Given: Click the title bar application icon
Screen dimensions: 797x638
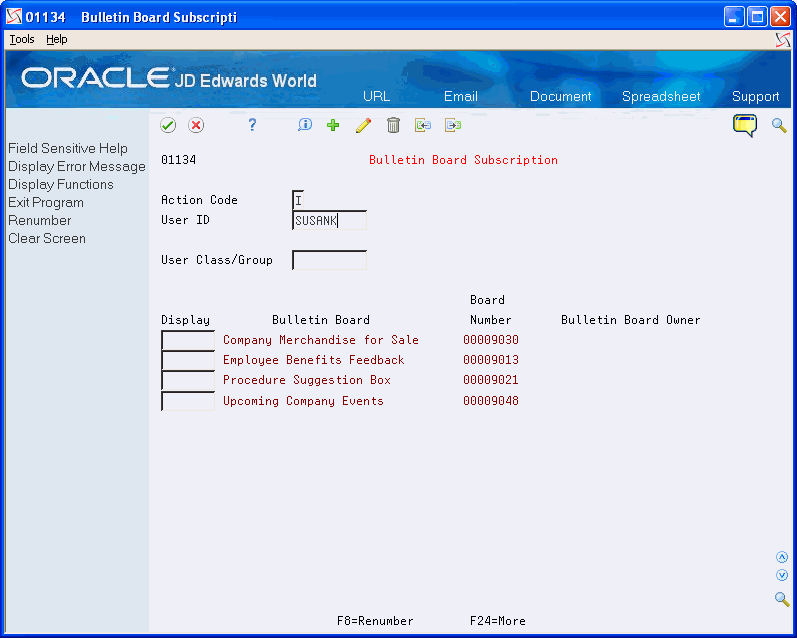Looking at the screenshot, I should [x=14, y=17].
